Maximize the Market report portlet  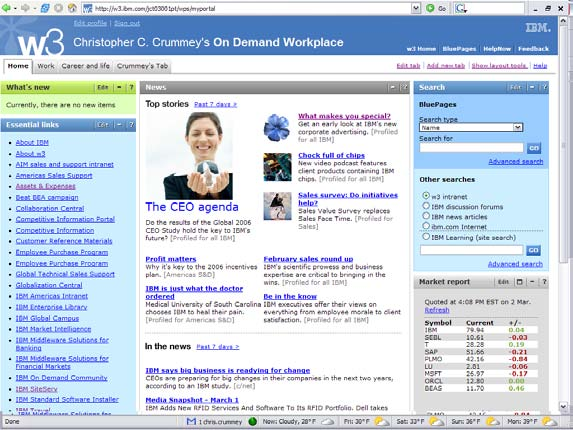coord(519,282)
